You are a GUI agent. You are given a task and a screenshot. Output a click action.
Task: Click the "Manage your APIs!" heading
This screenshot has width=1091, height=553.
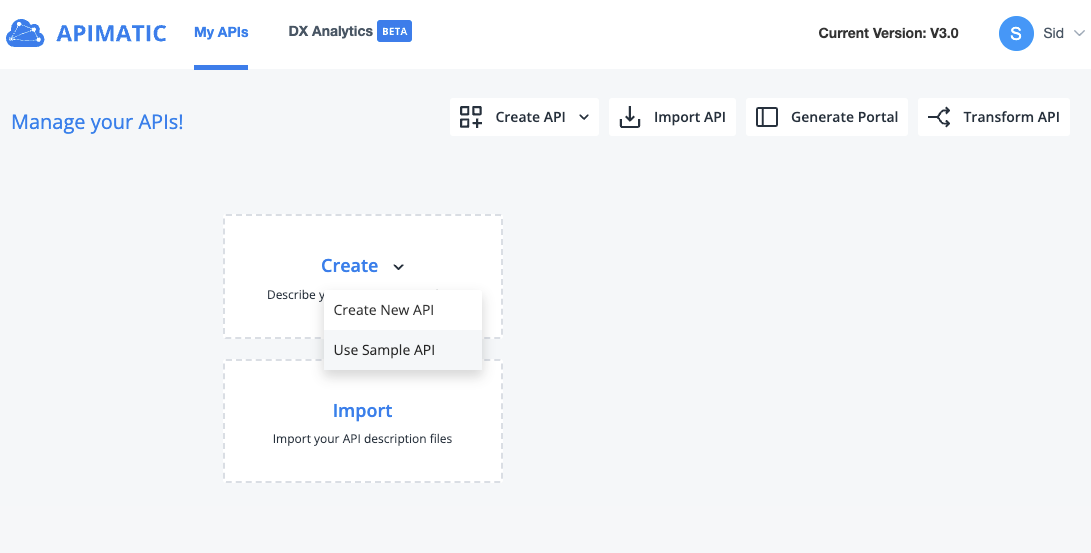pyautogui.click(x=97, y=122)
